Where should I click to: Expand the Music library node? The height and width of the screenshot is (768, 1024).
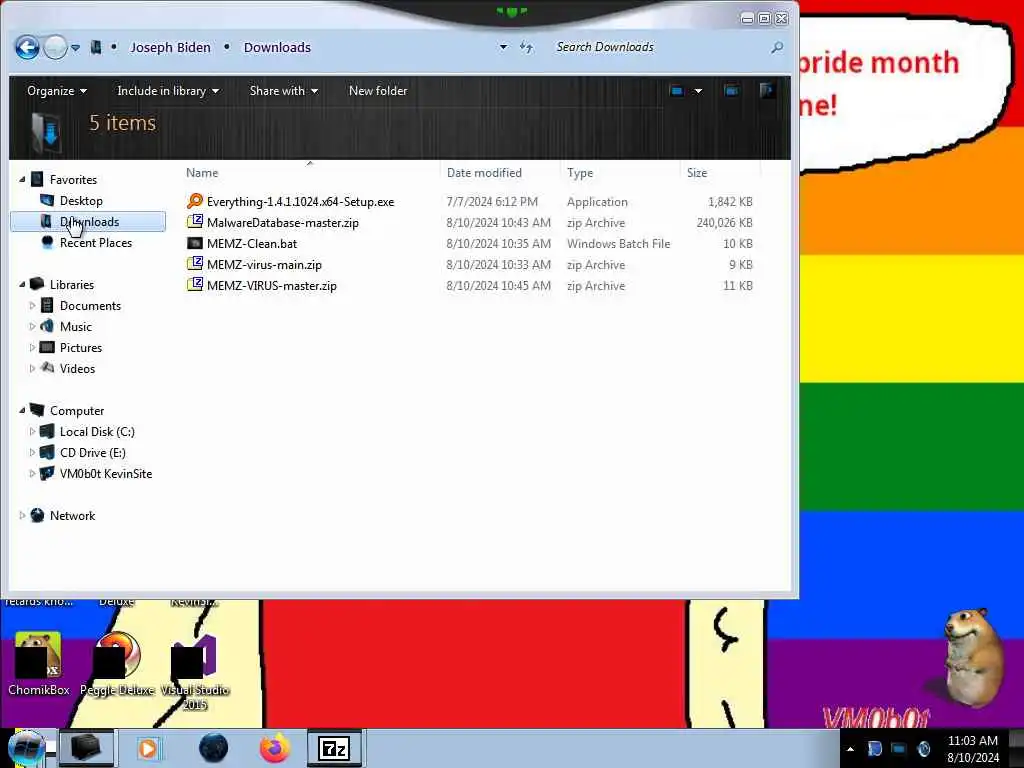32,326
